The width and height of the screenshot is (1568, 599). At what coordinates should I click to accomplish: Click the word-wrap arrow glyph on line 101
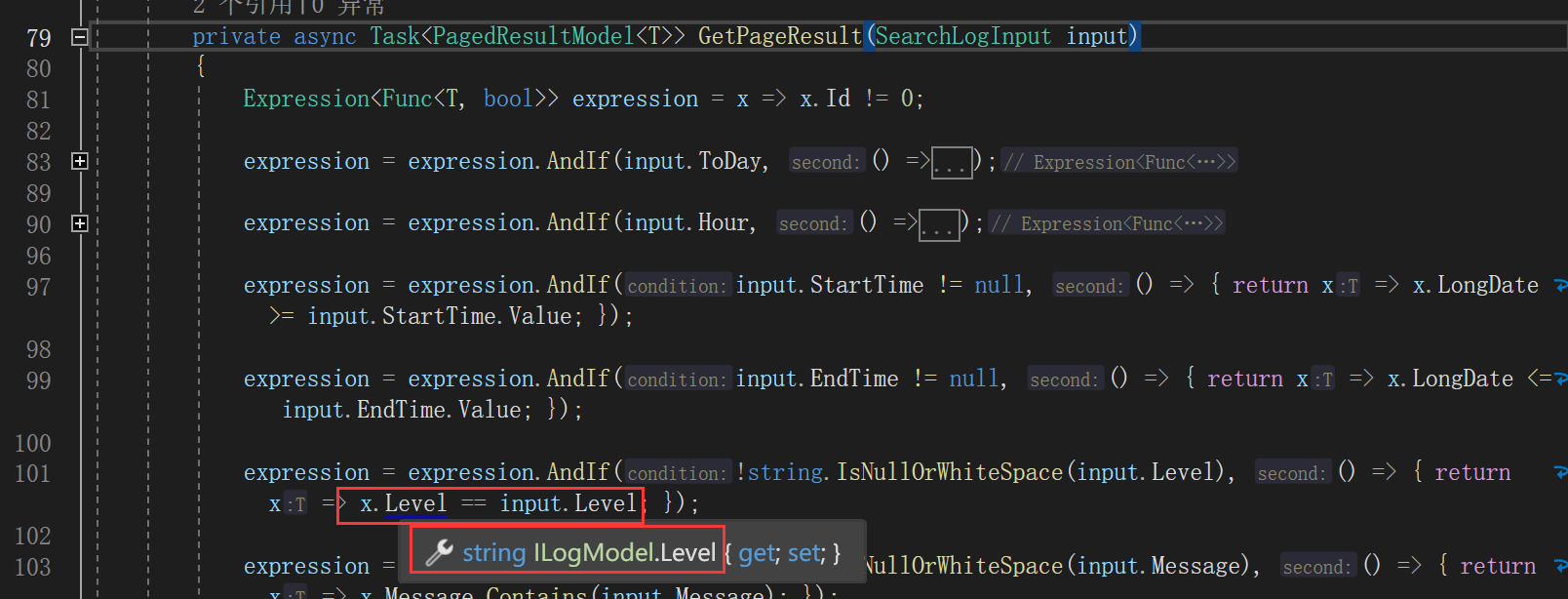click(x=1560, y=473)
